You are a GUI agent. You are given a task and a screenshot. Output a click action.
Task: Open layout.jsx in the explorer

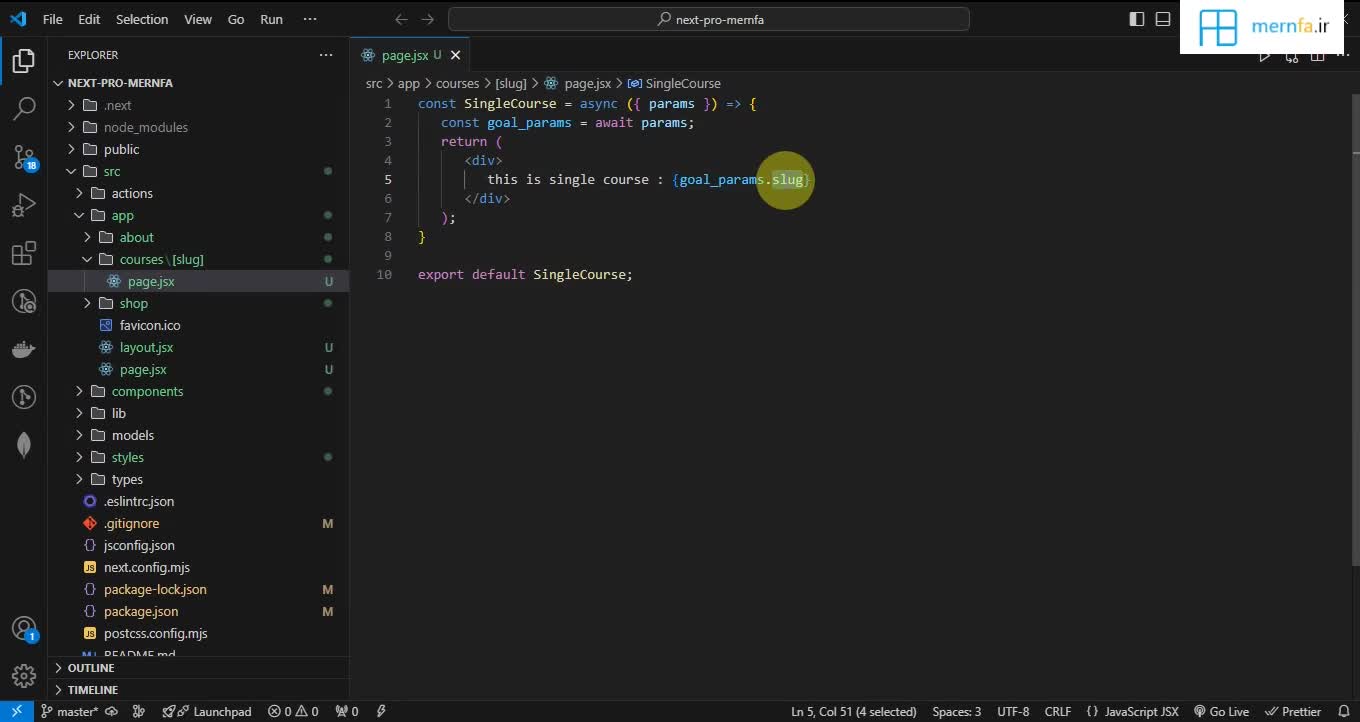(x=146, y=347)
